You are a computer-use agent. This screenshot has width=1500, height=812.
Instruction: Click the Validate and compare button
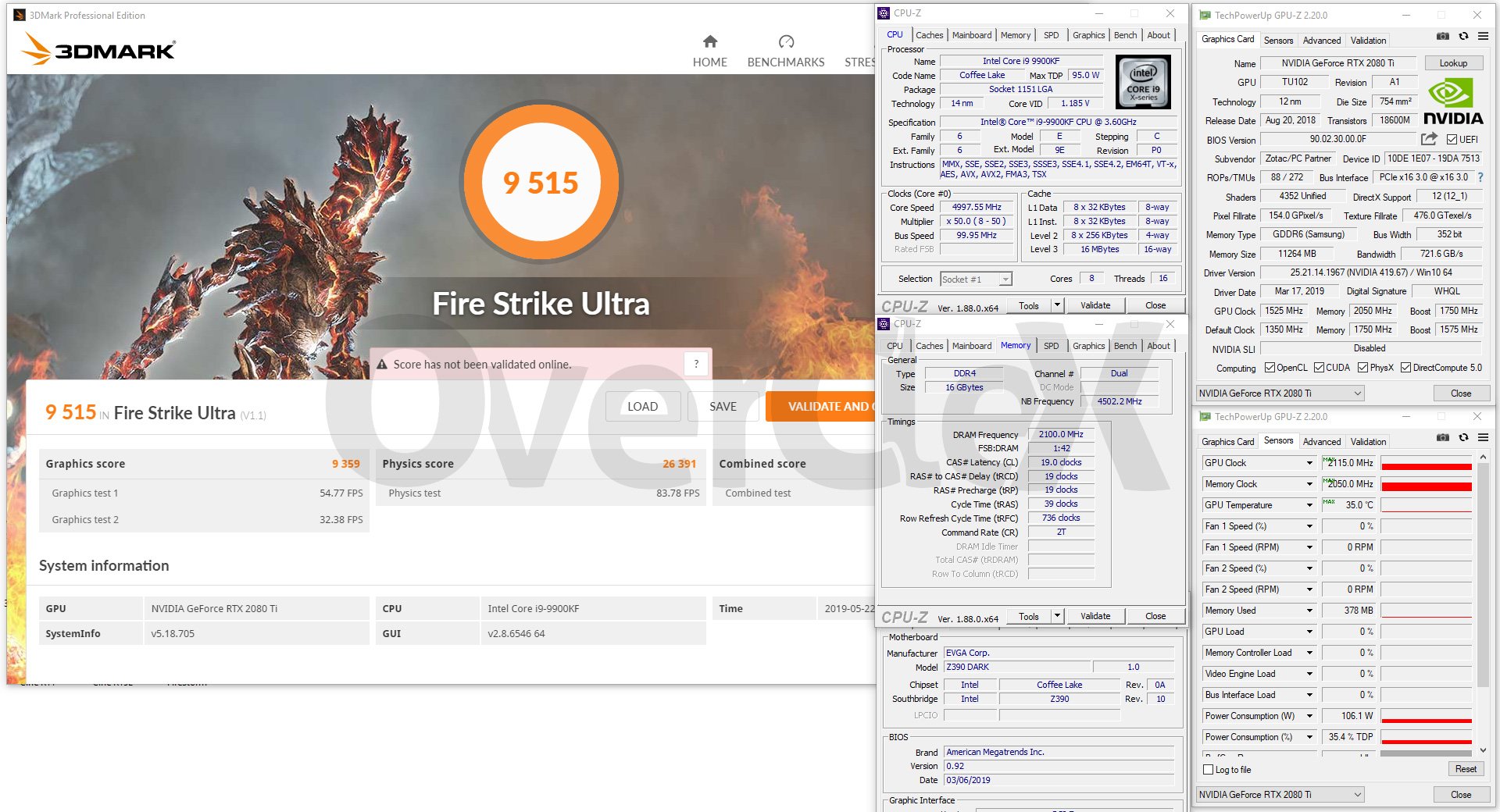click(x=822, y=407)
